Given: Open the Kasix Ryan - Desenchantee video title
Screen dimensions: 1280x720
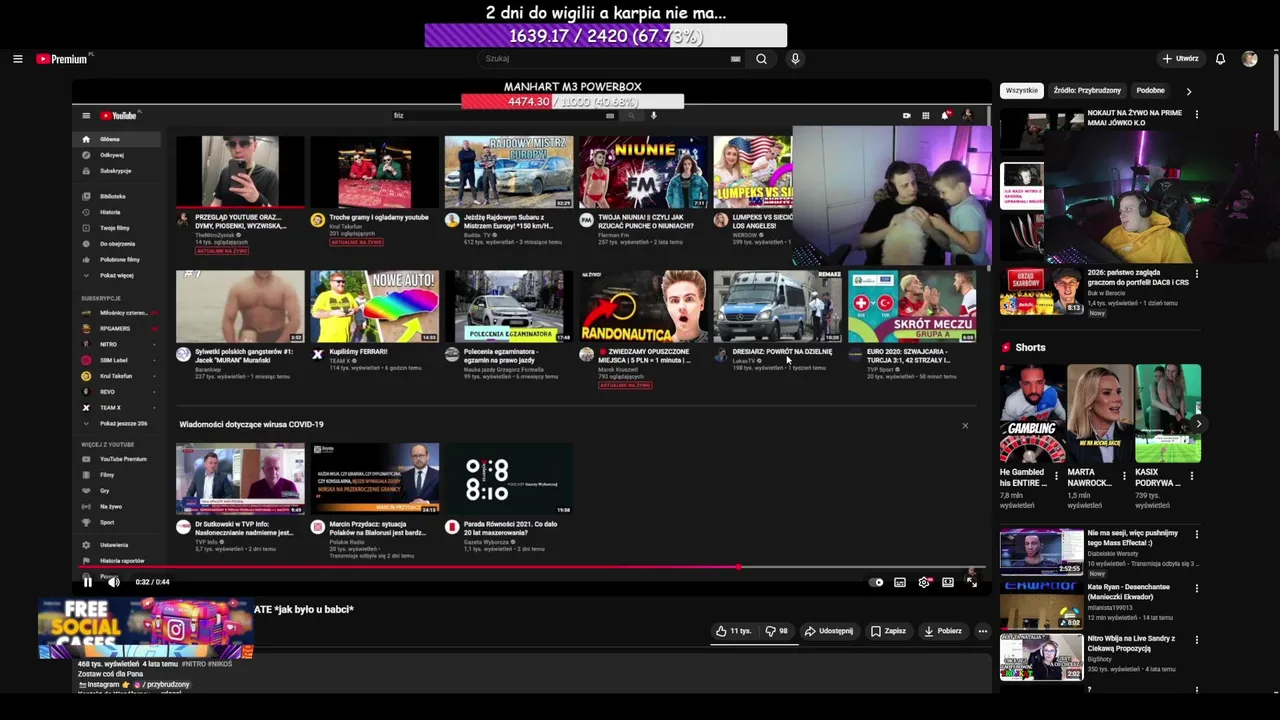Looking at the screenshot, I should pos(1129,591).
